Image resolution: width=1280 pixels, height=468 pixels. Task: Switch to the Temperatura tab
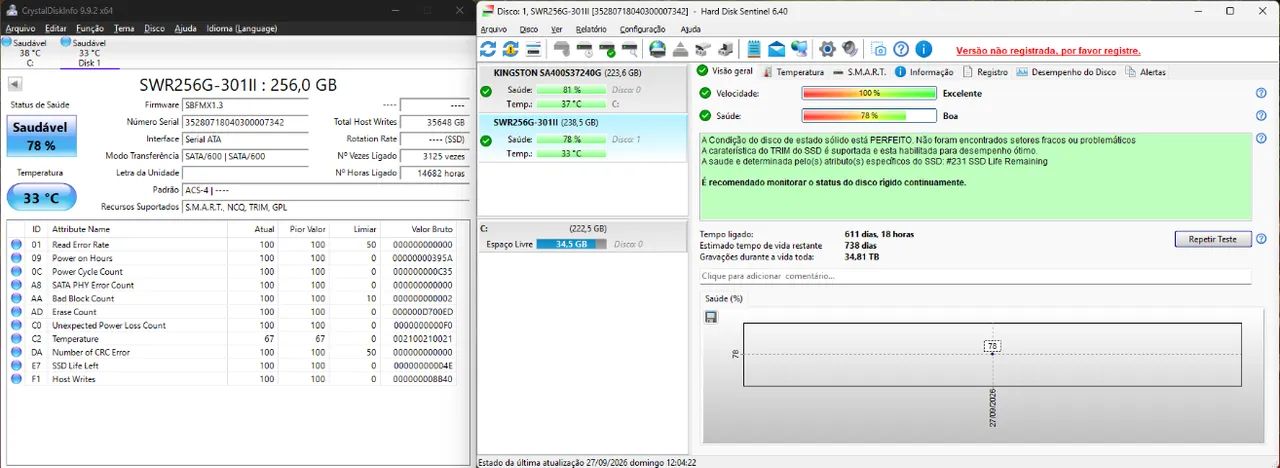point(793,72)
